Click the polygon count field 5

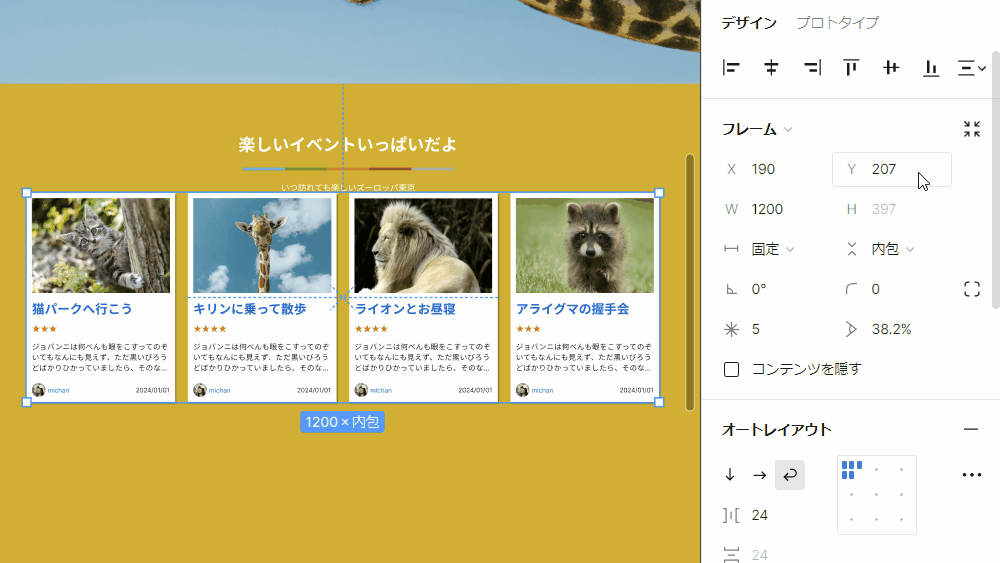click(772, 329)
